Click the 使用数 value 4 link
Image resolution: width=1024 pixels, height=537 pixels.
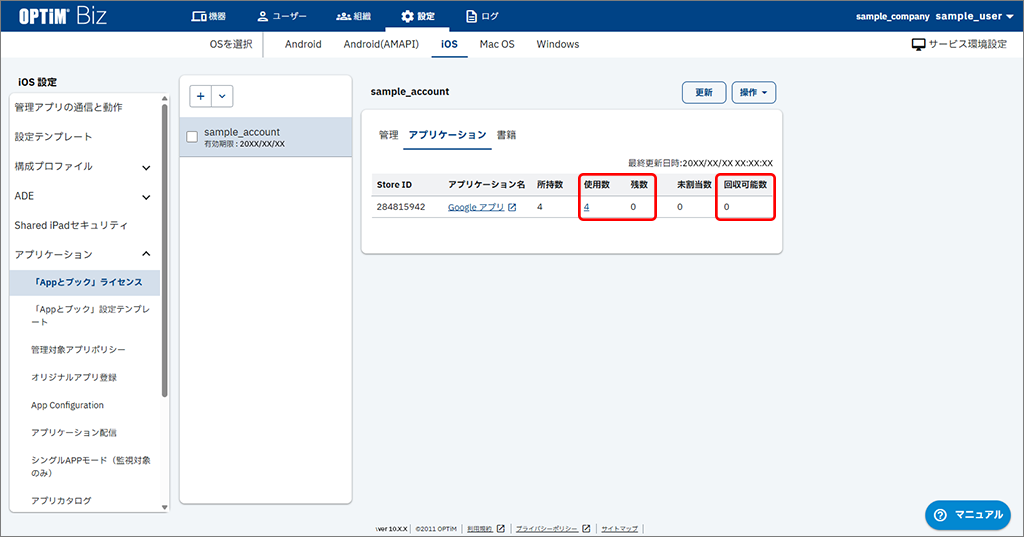[x=586, y=207]
